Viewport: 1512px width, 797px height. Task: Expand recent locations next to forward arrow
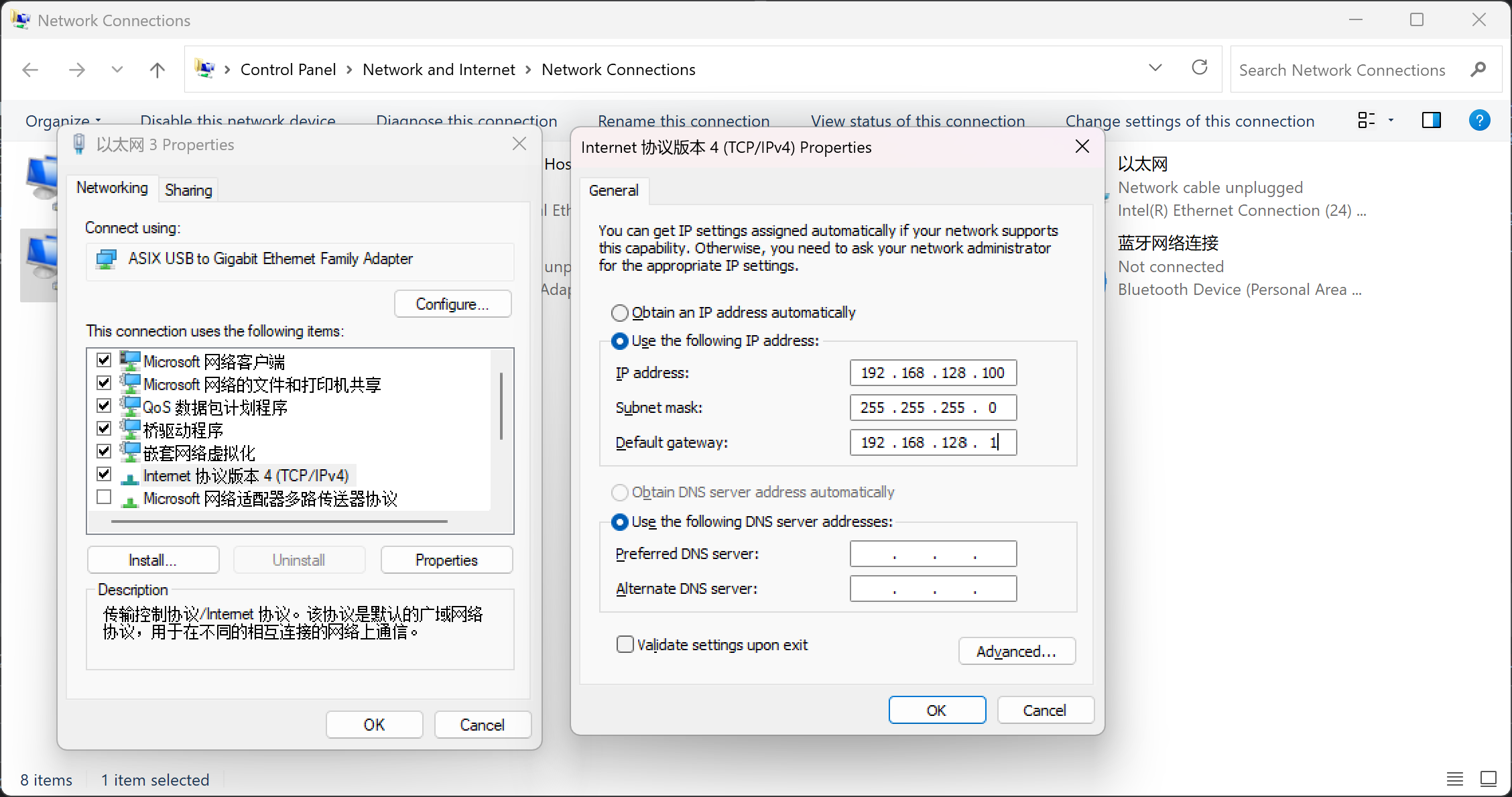pos(117,70)
